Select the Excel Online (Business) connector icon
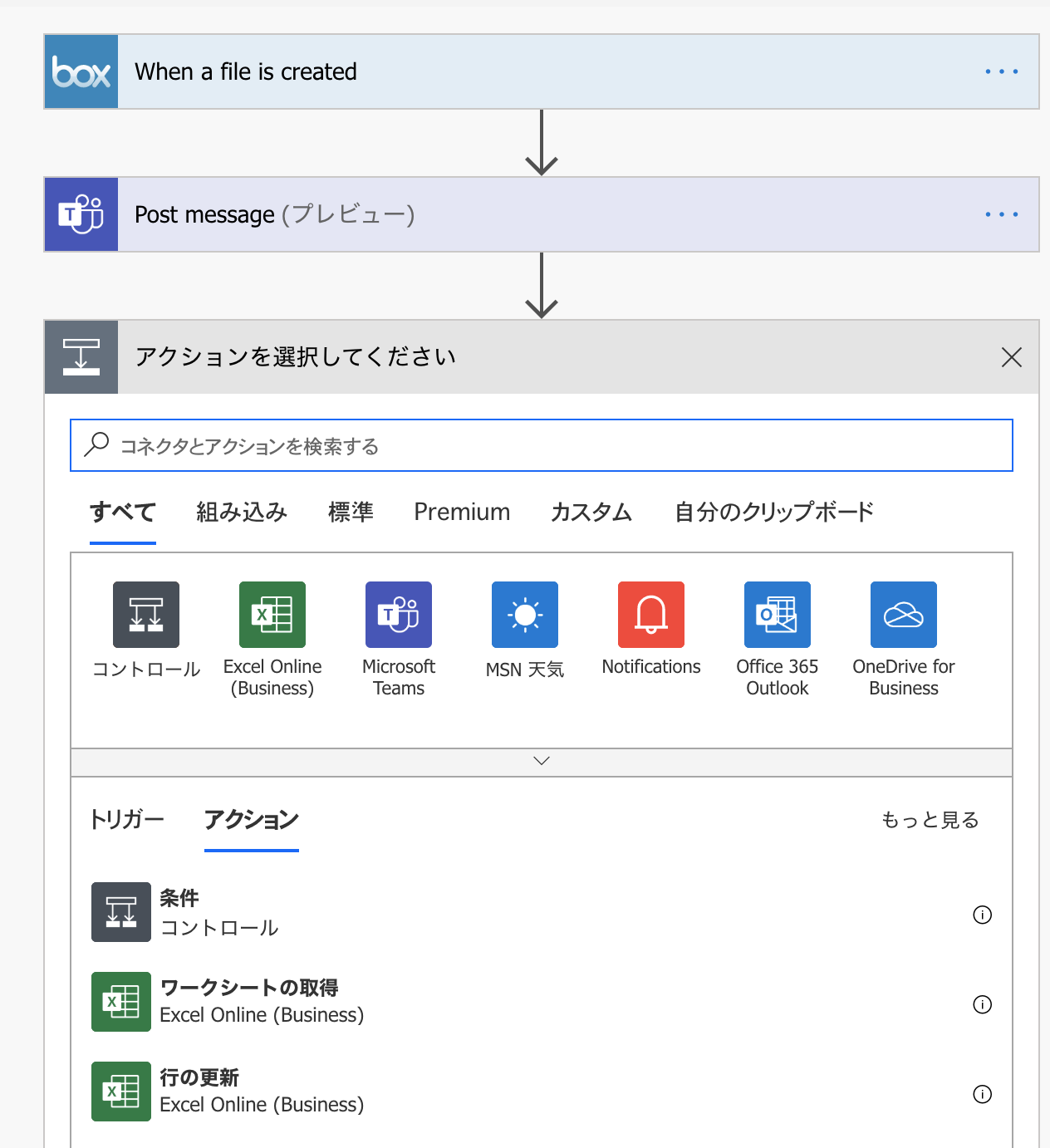This screenshot has width=1050, height=1148. [272, 615]
